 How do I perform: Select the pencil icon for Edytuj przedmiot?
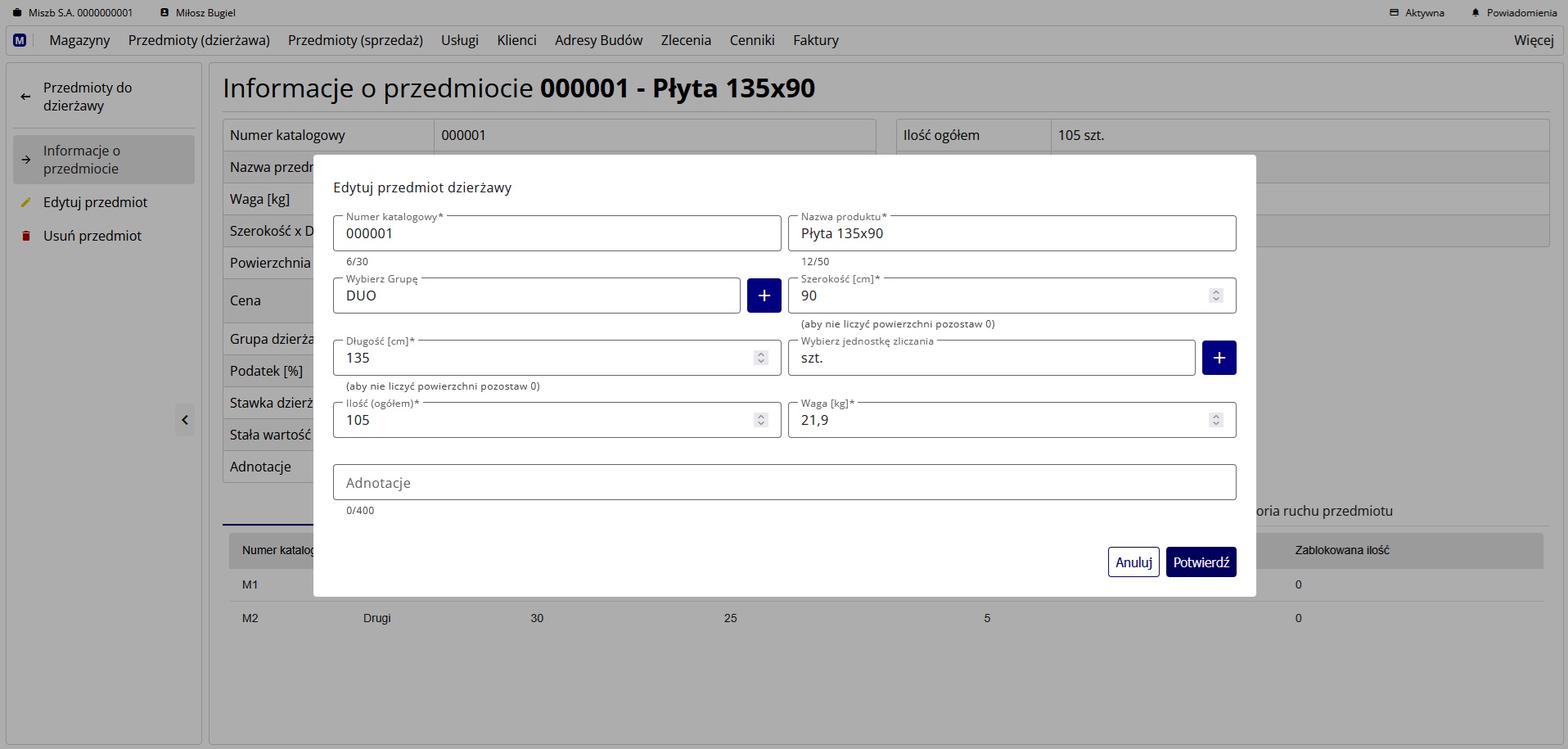[x=27, y=202]
